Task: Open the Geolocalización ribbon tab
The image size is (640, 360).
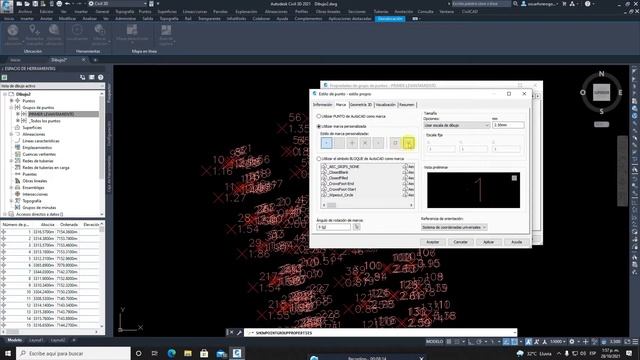Action: [390, 19]
